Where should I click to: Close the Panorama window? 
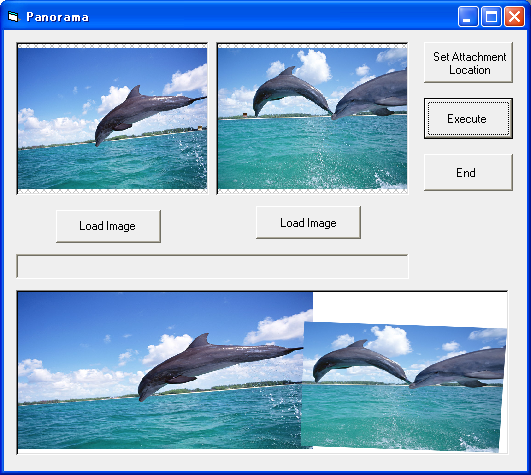tap(514, 16)
